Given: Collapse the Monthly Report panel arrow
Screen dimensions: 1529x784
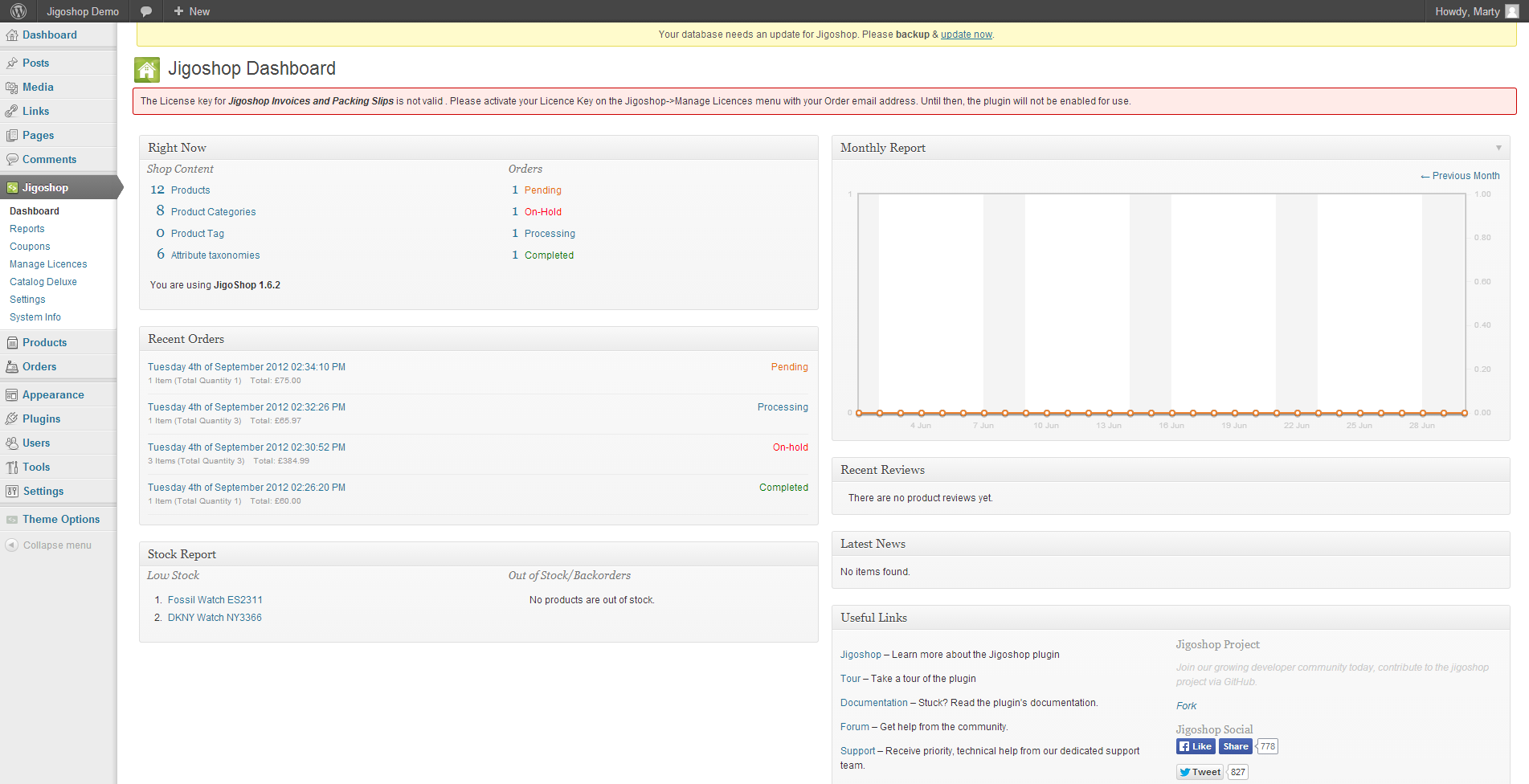Looking at the screenshot, I should click(1498, 148).
